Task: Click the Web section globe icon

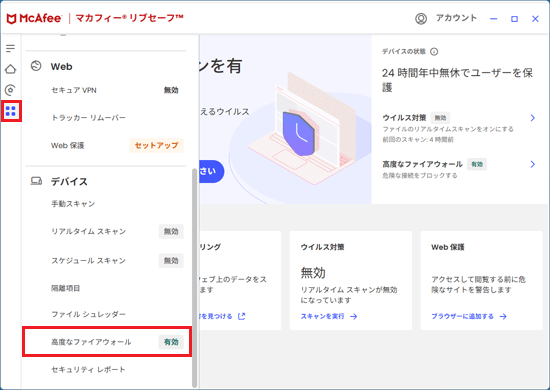Action: pyautogui.click(x=36, y=66)
